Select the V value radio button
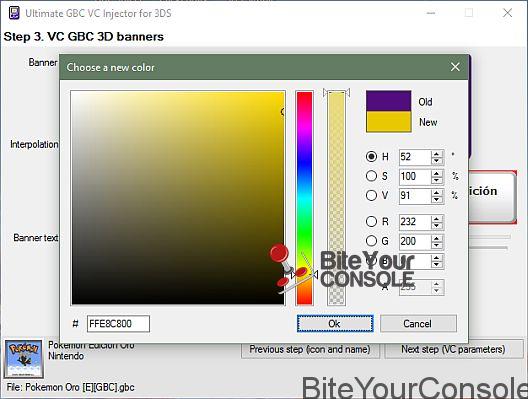528x399 pixels. coord(371,195)
